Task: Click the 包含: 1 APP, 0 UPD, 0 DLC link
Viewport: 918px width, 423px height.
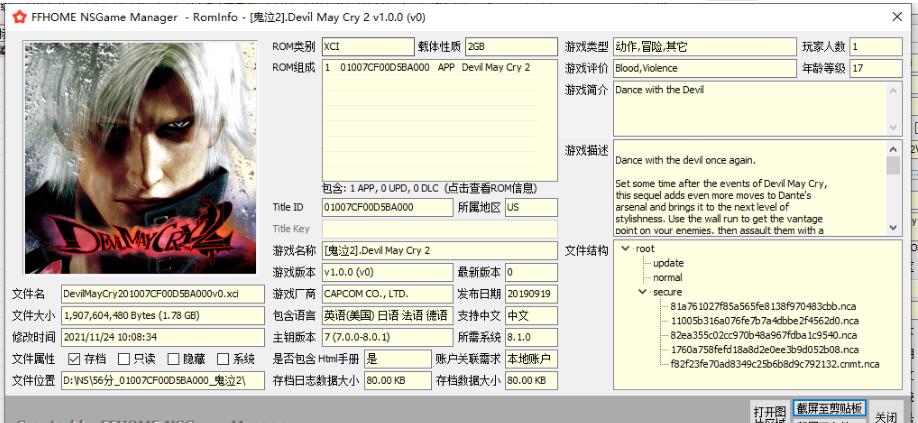Action: 429,188
